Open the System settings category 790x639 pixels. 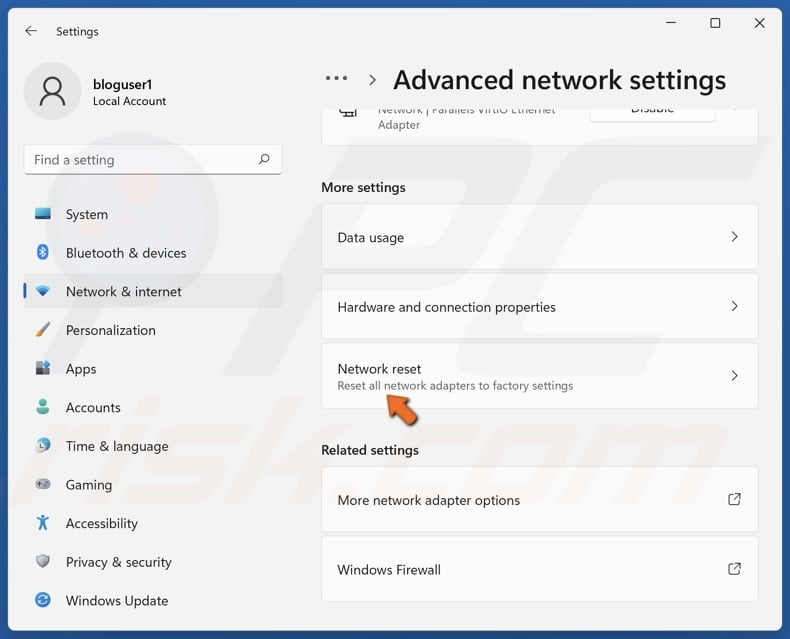pyautogui.click(x=153, y=214)
